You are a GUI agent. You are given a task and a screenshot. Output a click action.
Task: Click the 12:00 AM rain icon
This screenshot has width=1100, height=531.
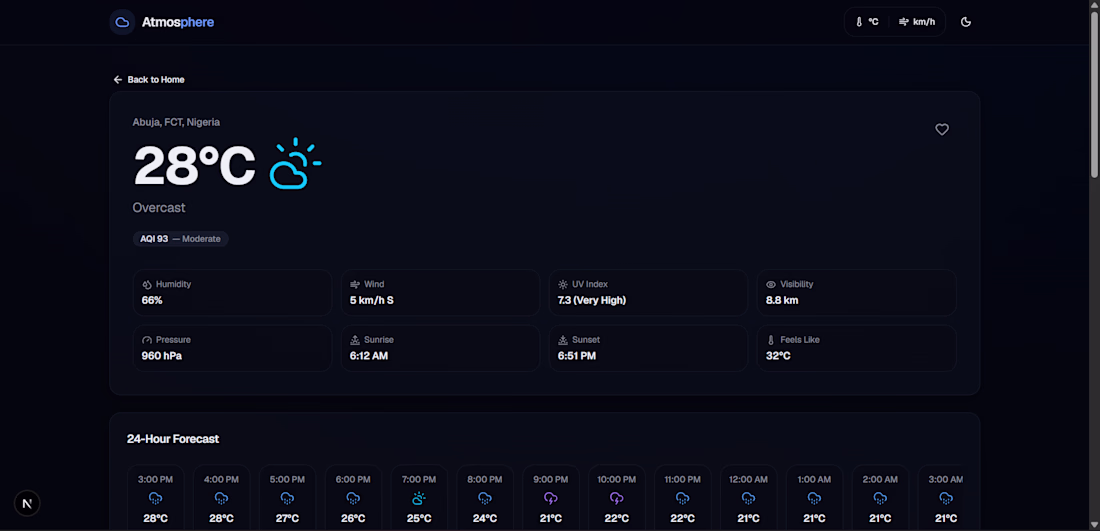pos(749,499)
